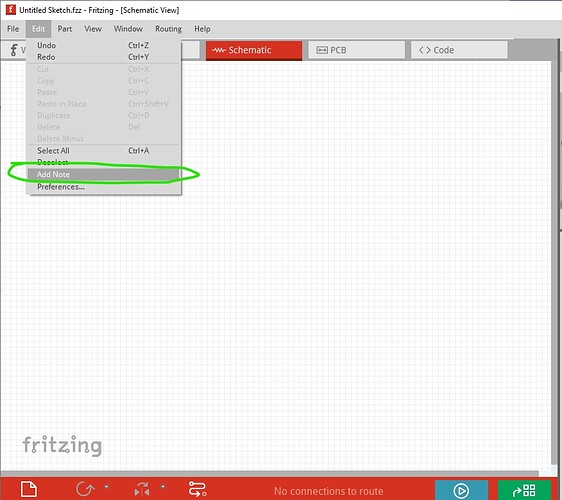Click the Flip icon in bottom toolbar

[x=142, y=490]
